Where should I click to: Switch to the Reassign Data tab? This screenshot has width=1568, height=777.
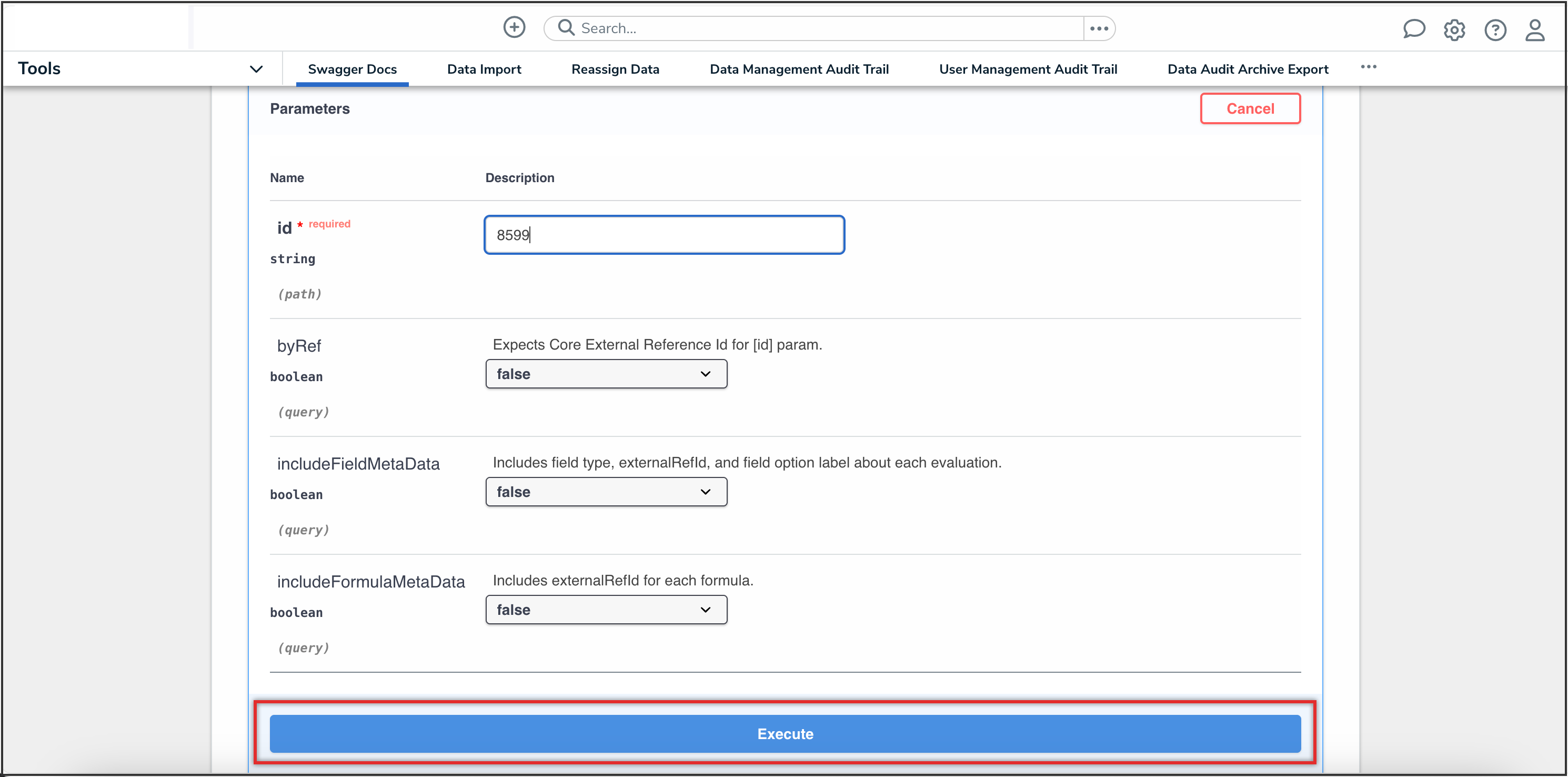[x=615, y=69]
